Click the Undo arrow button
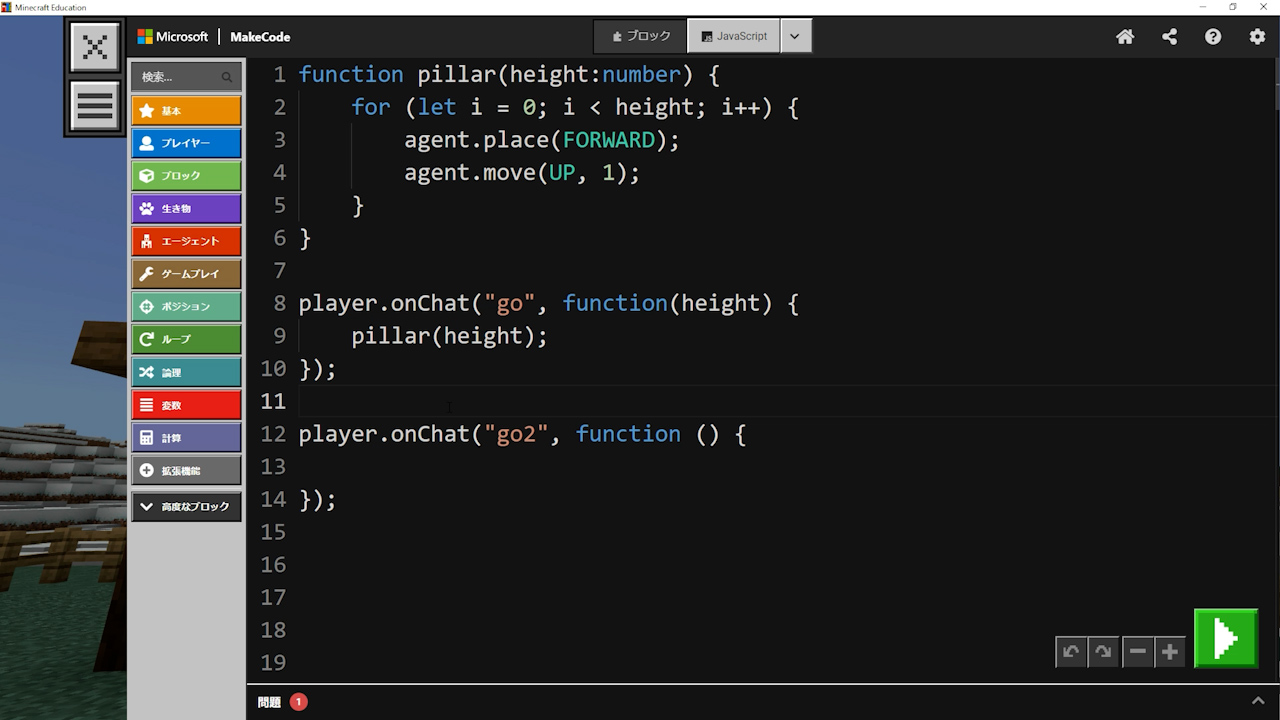1280x720 pixels. point(1071,652)
